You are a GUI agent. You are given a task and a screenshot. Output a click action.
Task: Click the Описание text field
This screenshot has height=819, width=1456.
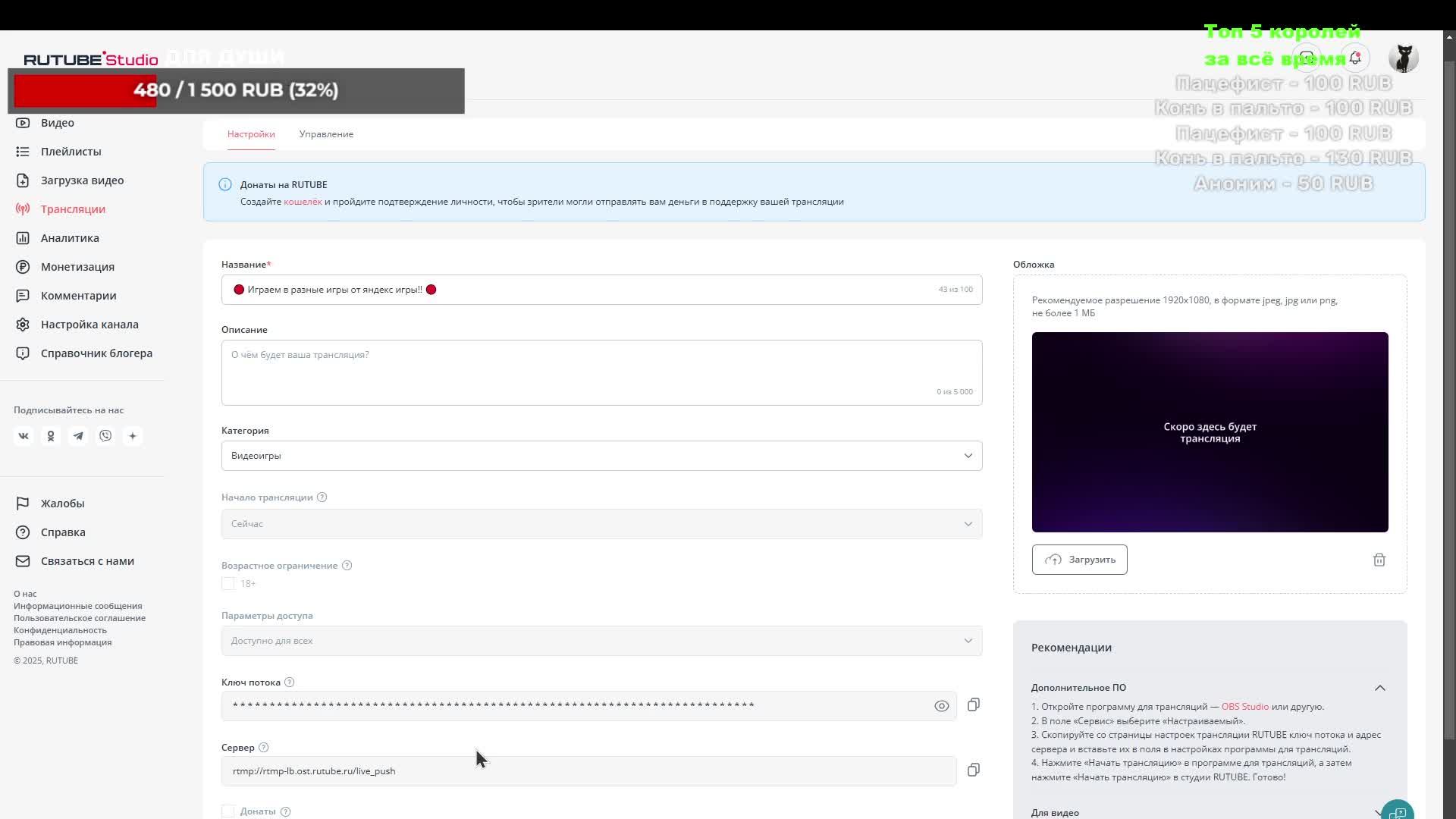(x=601, y=372)
